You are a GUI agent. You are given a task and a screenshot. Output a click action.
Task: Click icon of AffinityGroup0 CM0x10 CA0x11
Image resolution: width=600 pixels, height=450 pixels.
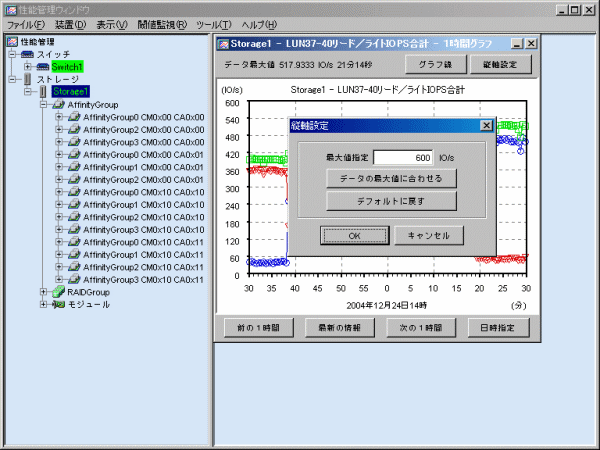pos(74,242)
